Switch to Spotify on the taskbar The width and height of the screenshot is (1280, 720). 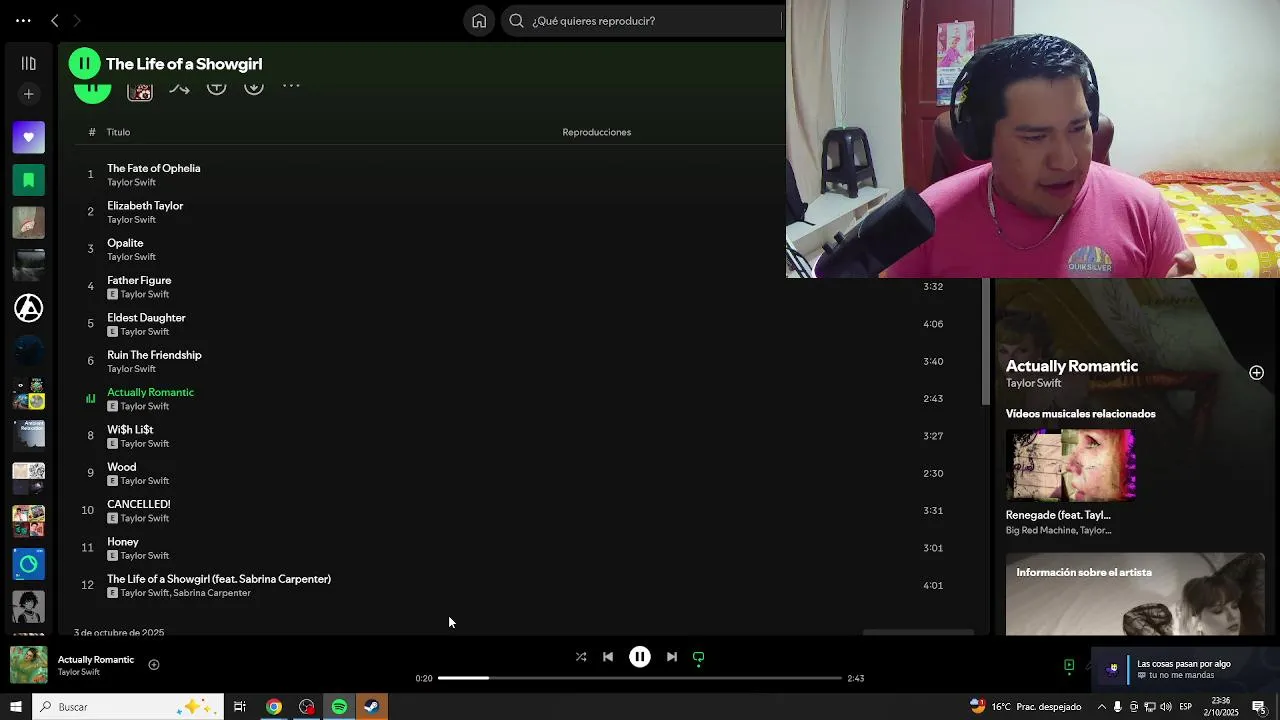click(x=339, y=707)
